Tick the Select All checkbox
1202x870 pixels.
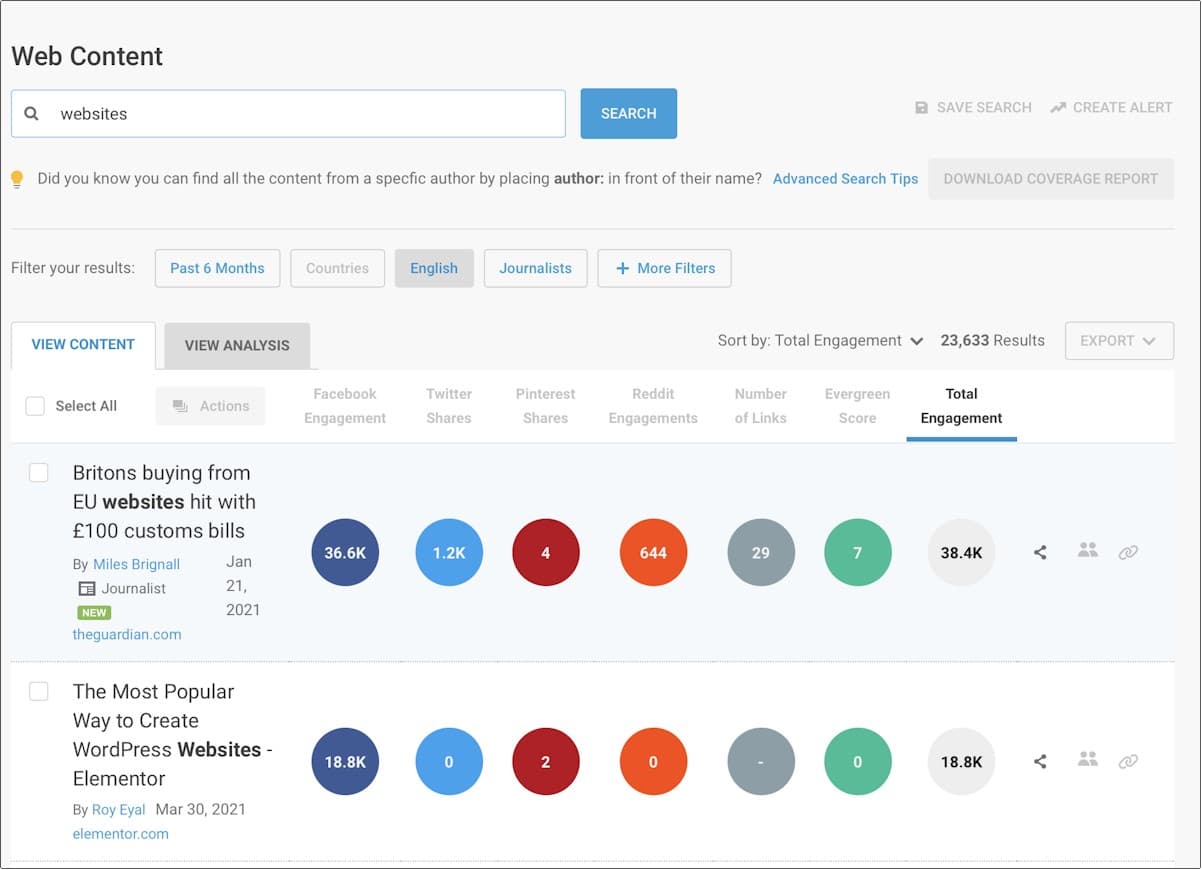(x=35, y=406)
